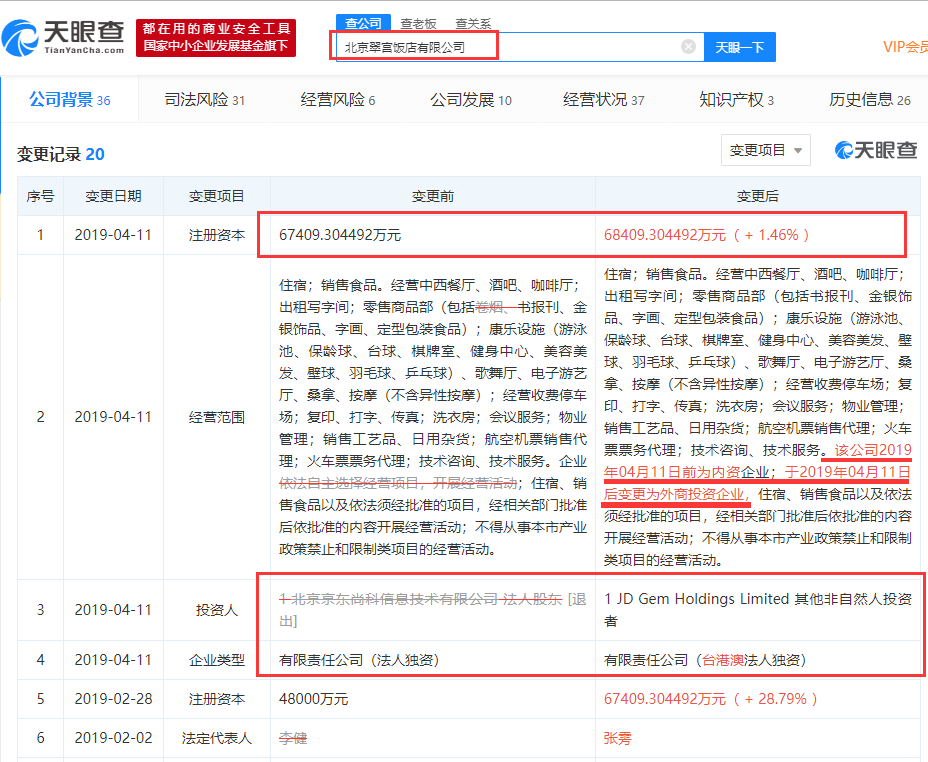Expand the 变更项目 filter dropdown
The image size is (928, 762).
765,150
